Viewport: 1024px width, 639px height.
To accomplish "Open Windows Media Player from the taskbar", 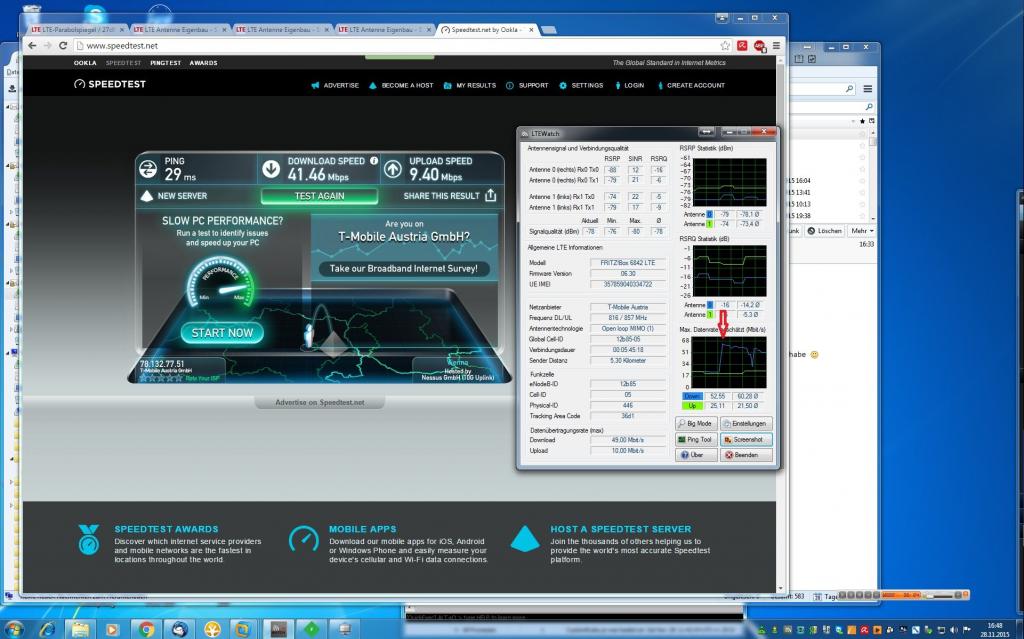I will 112,629.
